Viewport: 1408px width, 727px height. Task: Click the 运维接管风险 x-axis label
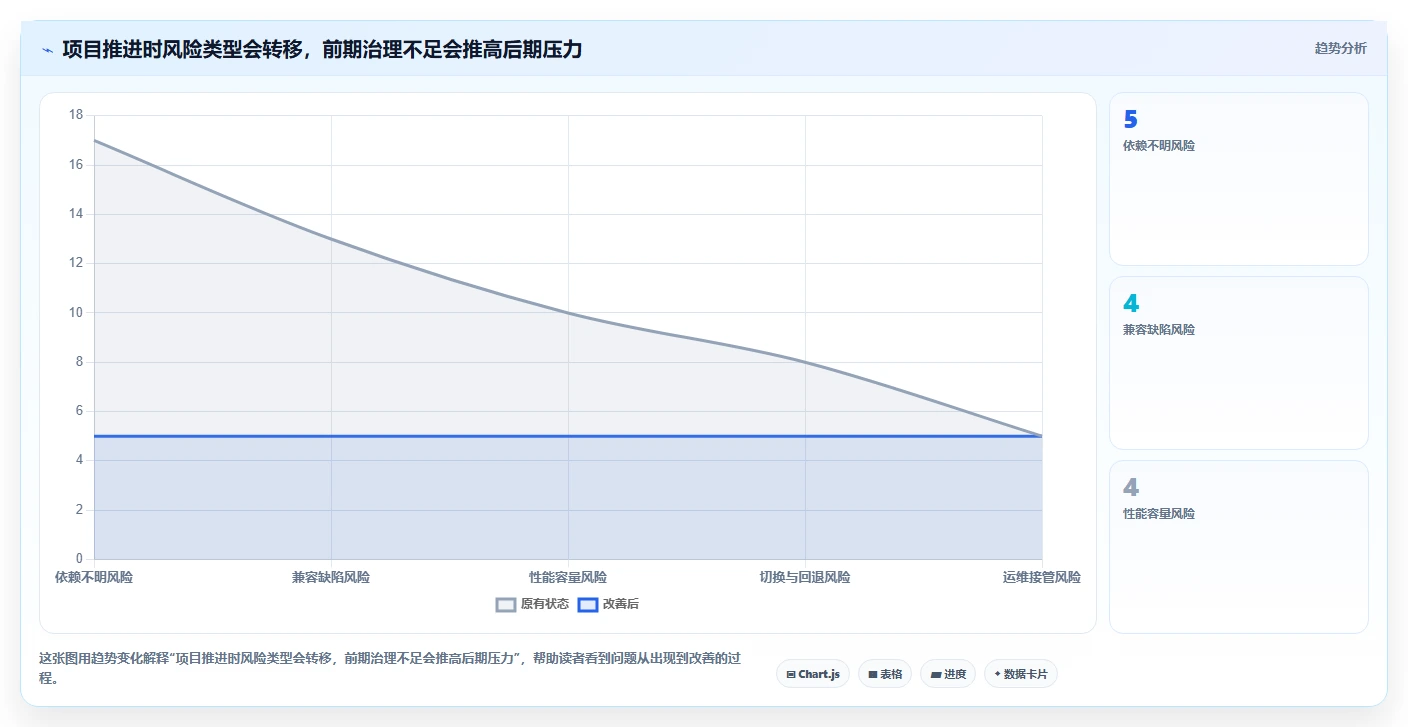pos(1042,577)
